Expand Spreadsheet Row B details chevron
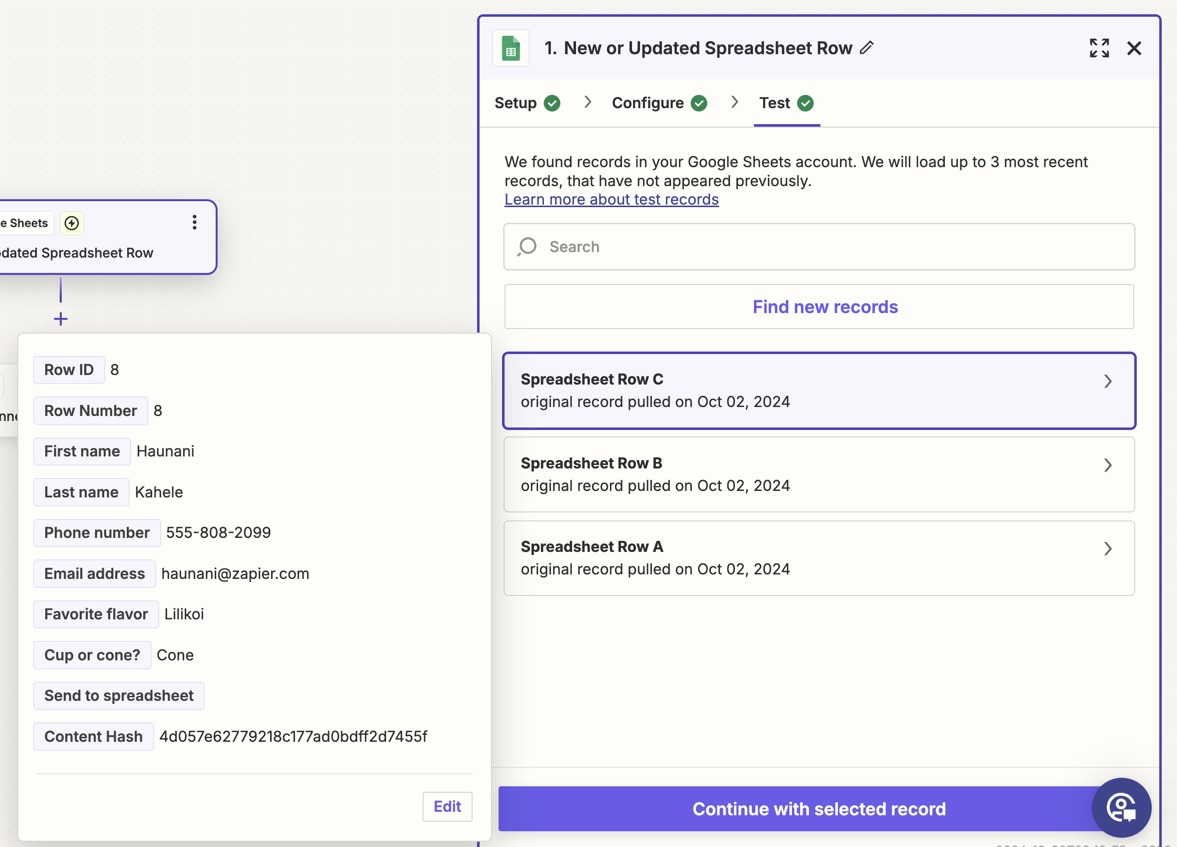Screen dimensions: 1177x847 [x=1107, y=465]
